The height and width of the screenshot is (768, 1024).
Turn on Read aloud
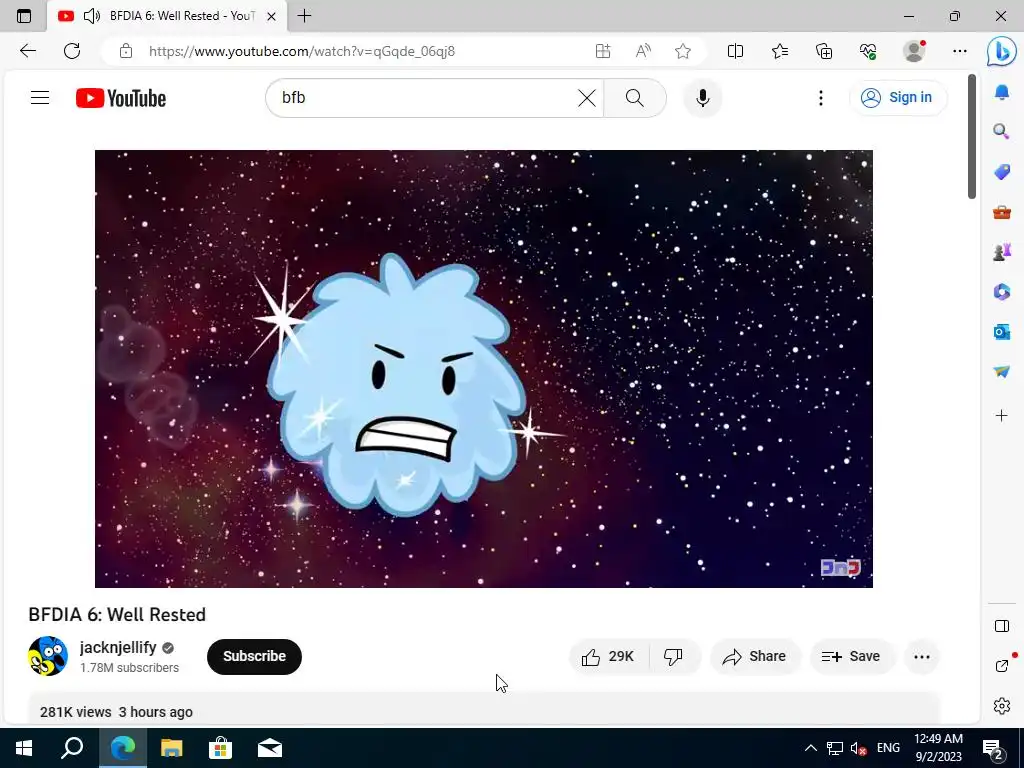(x=643, y=51)
